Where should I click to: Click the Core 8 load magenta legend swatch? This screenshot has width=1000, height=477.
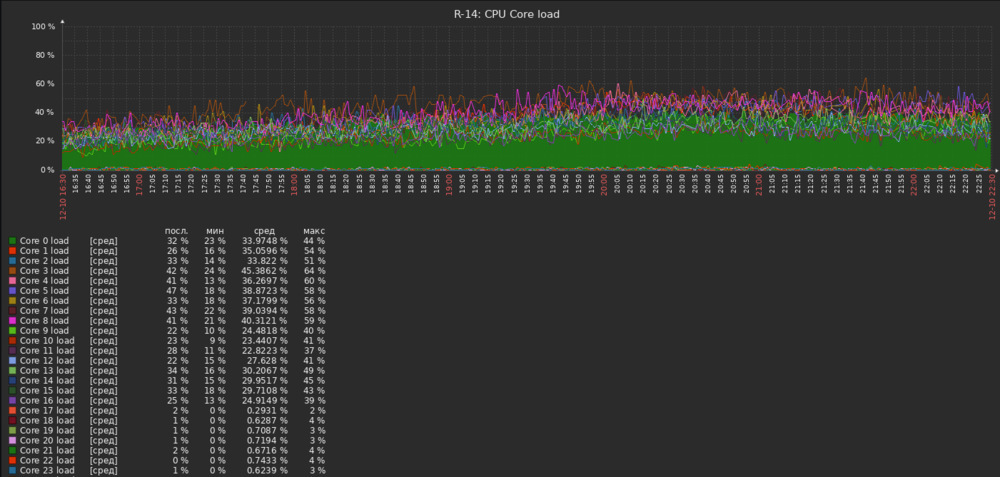(x=12, y=321)
